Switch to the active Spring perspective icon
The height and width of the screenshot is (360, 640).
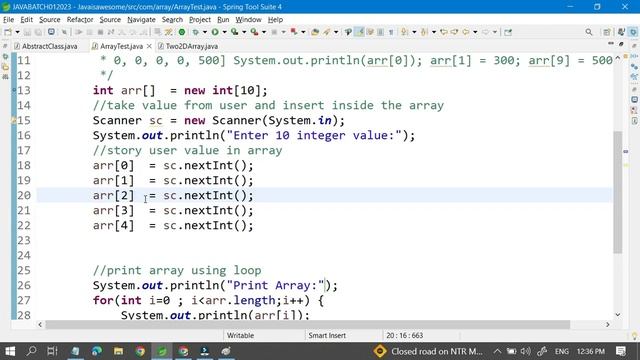[x=633, y=32]
